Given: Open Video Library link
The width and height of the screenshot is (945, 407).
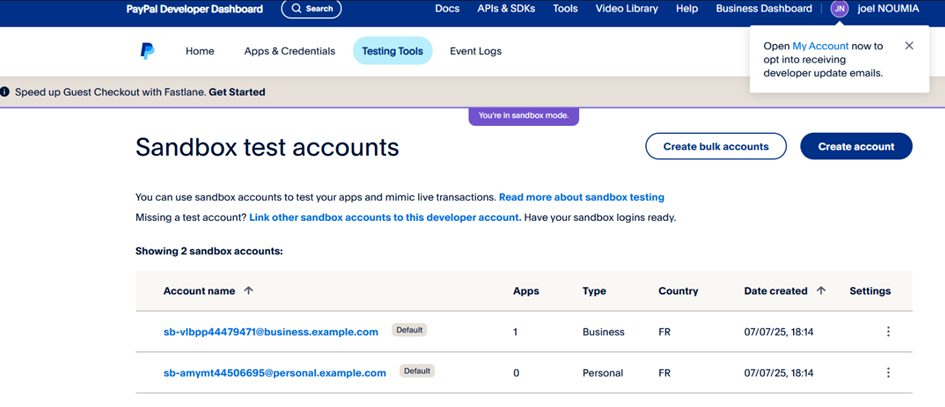Looking at the screenshot, I should tap(627, 9).
